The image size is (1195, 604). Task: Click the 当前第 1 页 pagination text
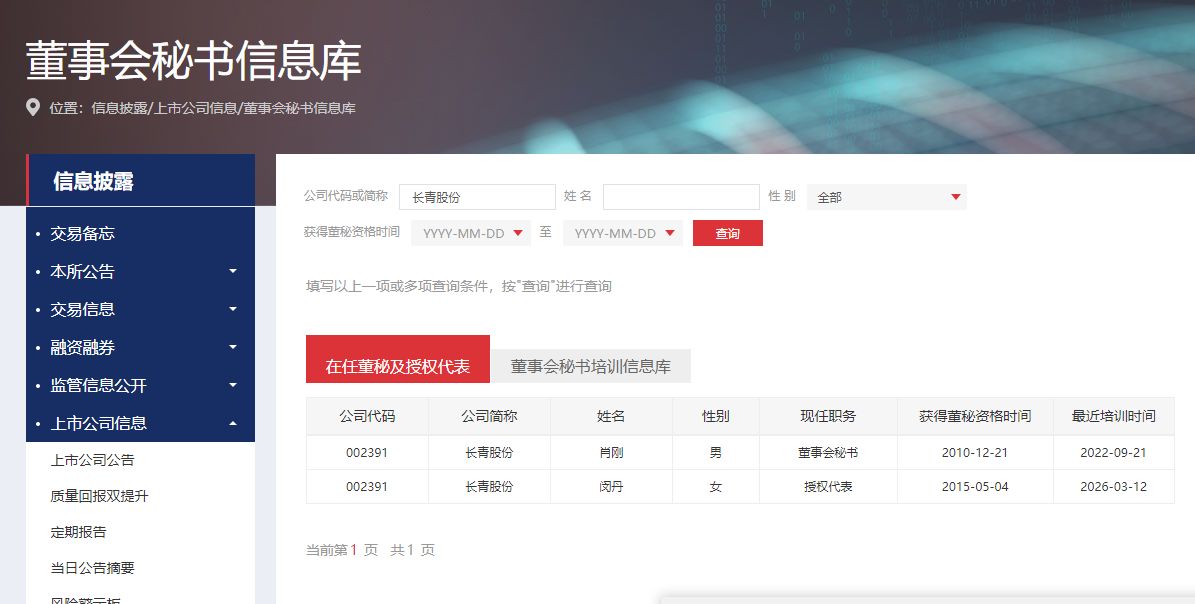click(341, 550)
